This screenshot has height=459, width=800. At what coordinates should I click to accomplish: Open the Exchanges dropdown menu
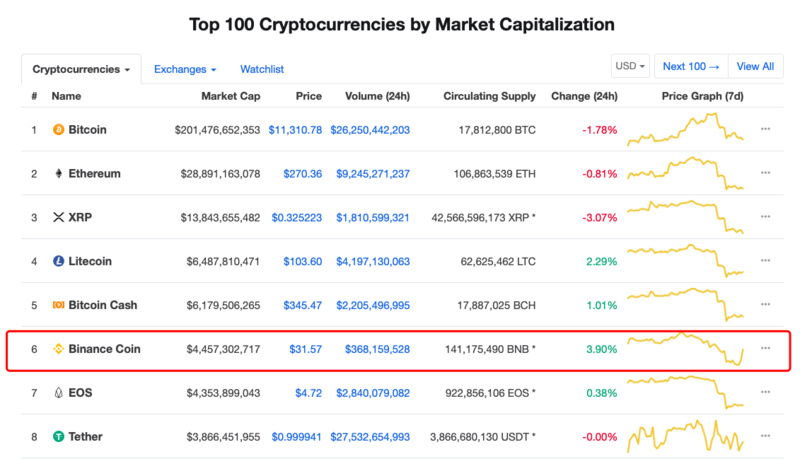coord(185,69)
